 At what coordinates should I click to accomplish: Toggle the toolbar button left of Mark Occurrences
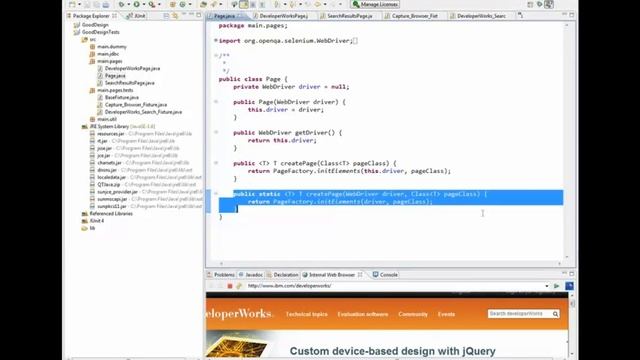(234, 4)
